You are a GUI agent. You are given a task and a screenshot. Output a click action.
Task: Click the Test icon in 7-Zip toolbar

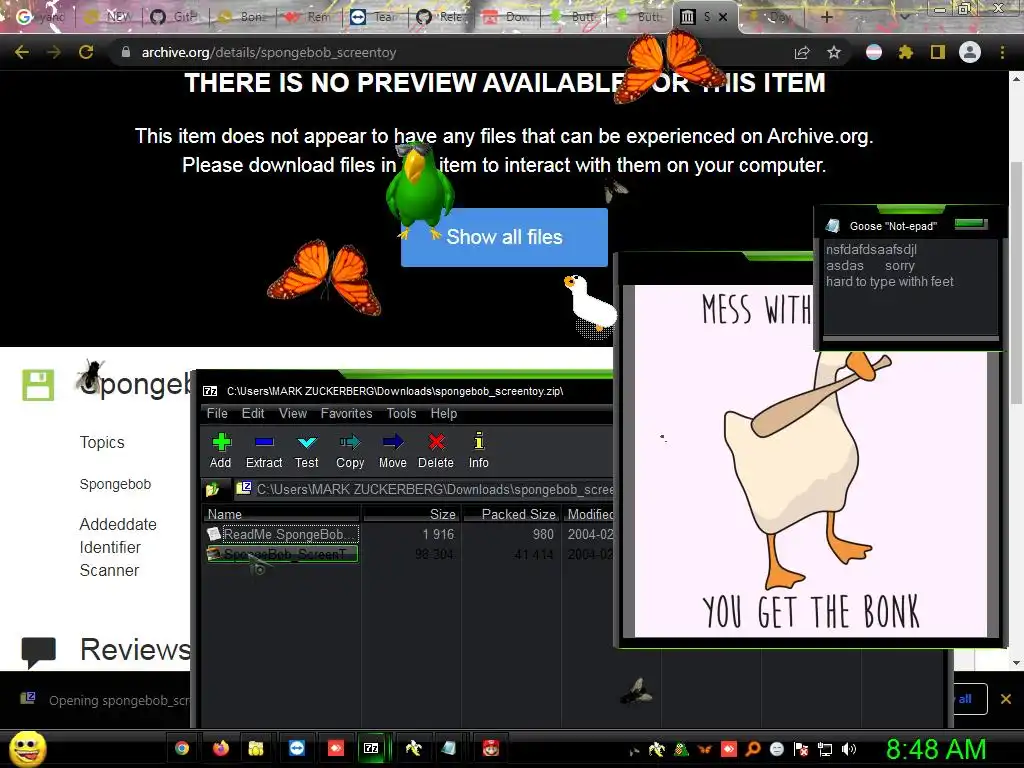306,443
